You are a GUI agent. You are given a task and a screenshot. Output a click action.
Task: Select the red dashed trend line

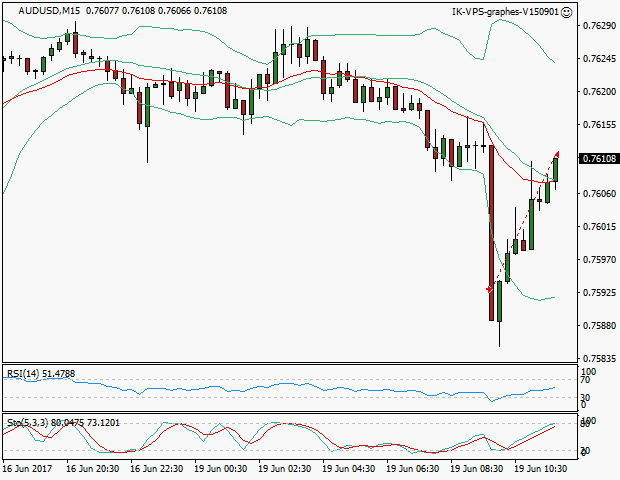click(x=522, y=222)
